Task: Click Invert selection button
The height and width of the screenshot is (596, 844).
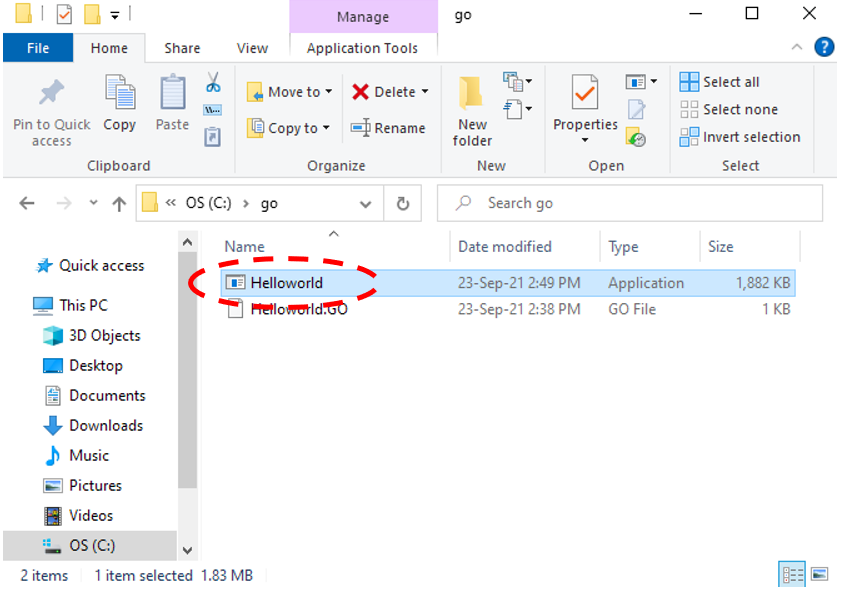Action: (740, 137)
